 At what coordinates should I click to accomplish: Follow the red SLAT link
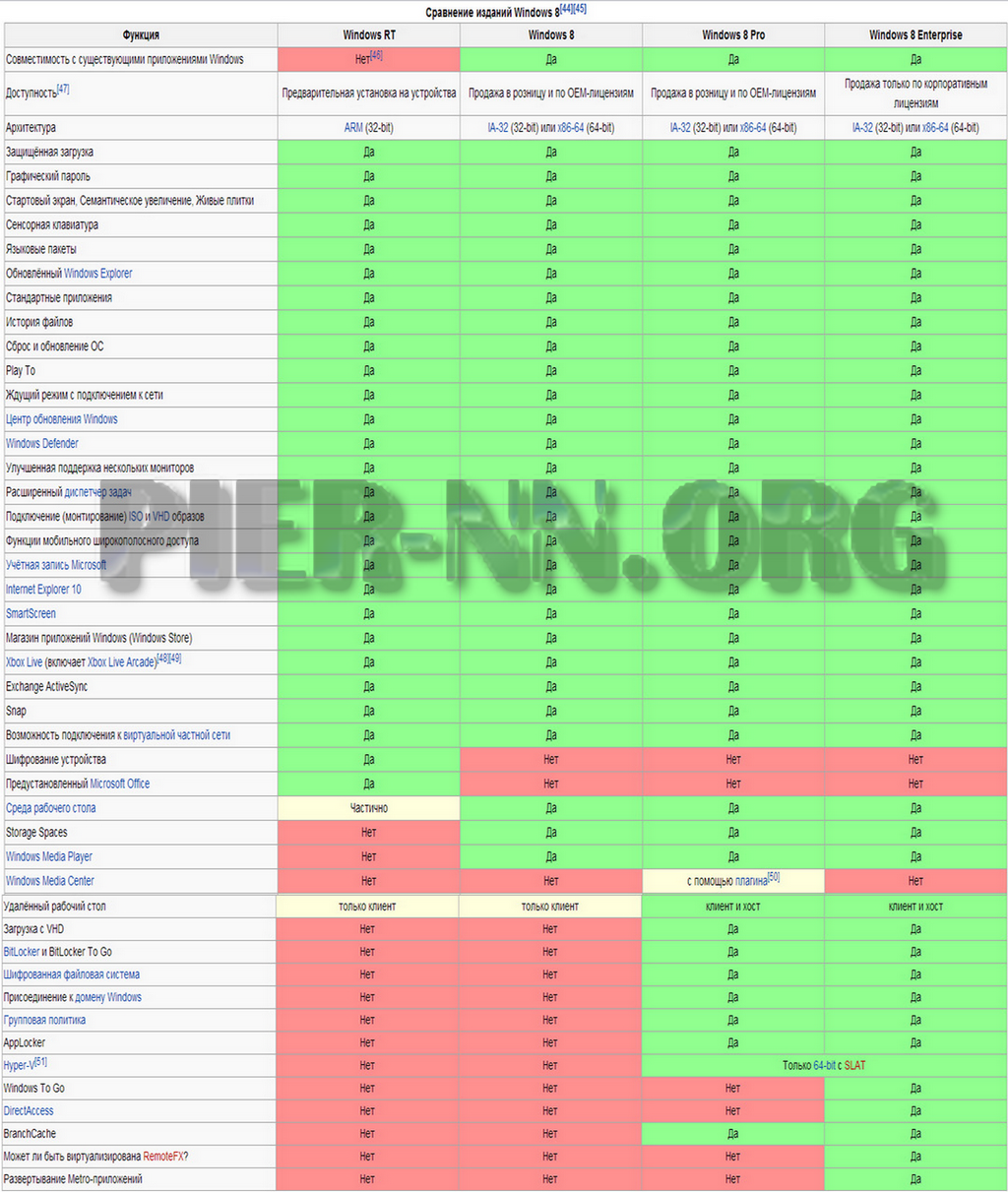click(x=854, y=1066)
